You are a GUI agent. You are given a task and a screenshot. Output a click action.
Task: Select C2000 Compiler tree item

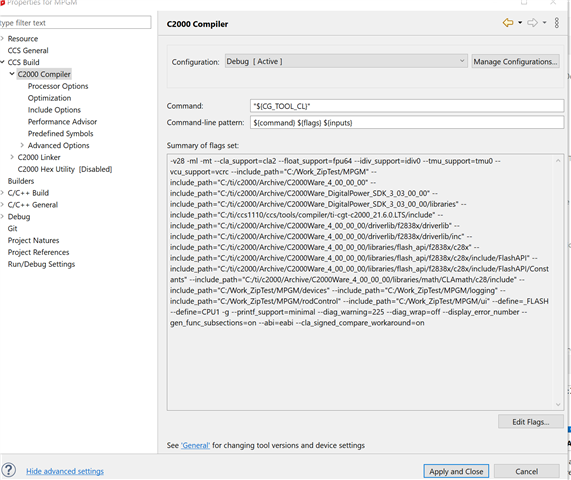click(44, 74)
